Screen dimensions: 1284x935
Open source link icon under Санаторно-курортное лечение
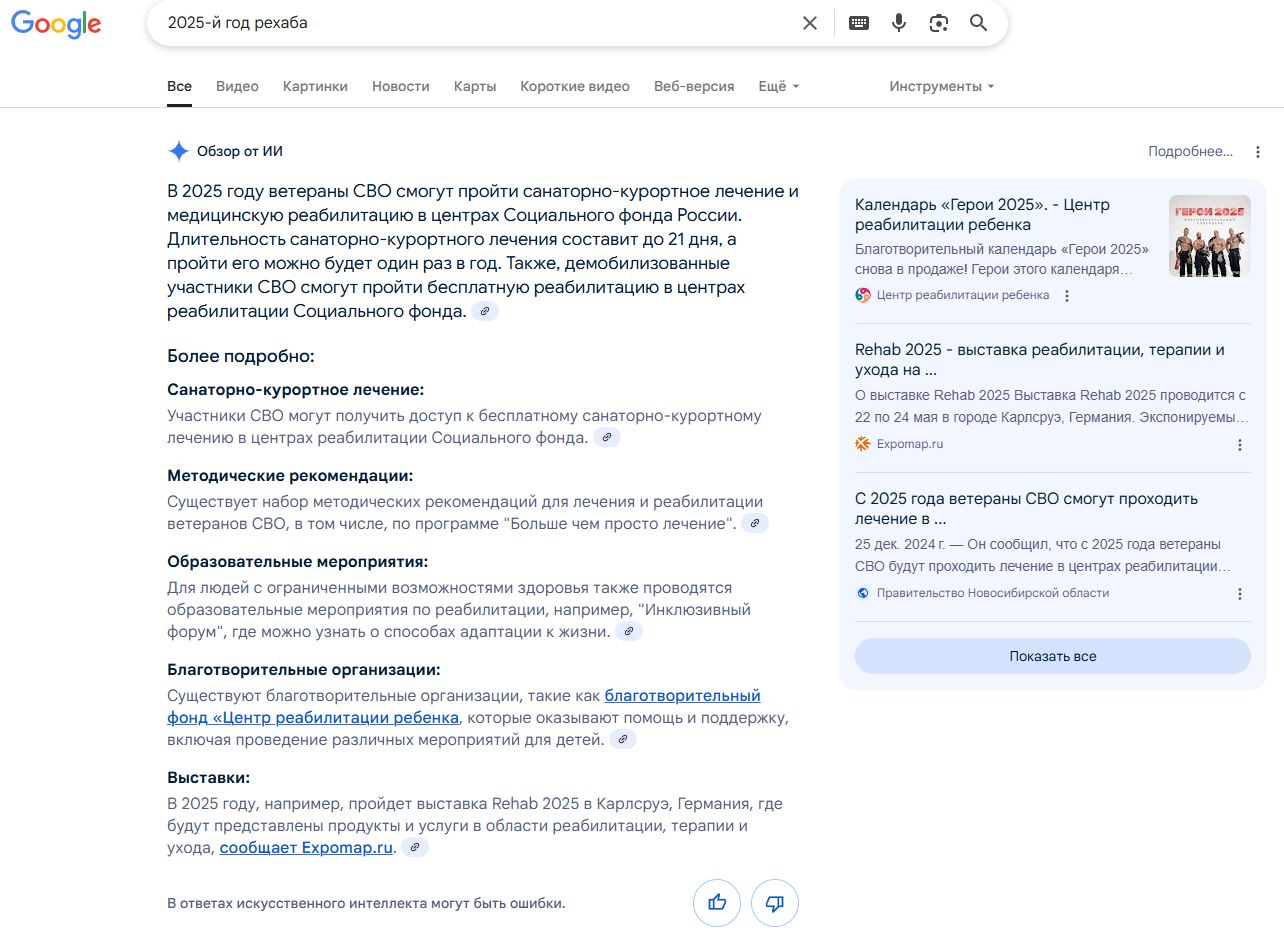click(607, 438)
